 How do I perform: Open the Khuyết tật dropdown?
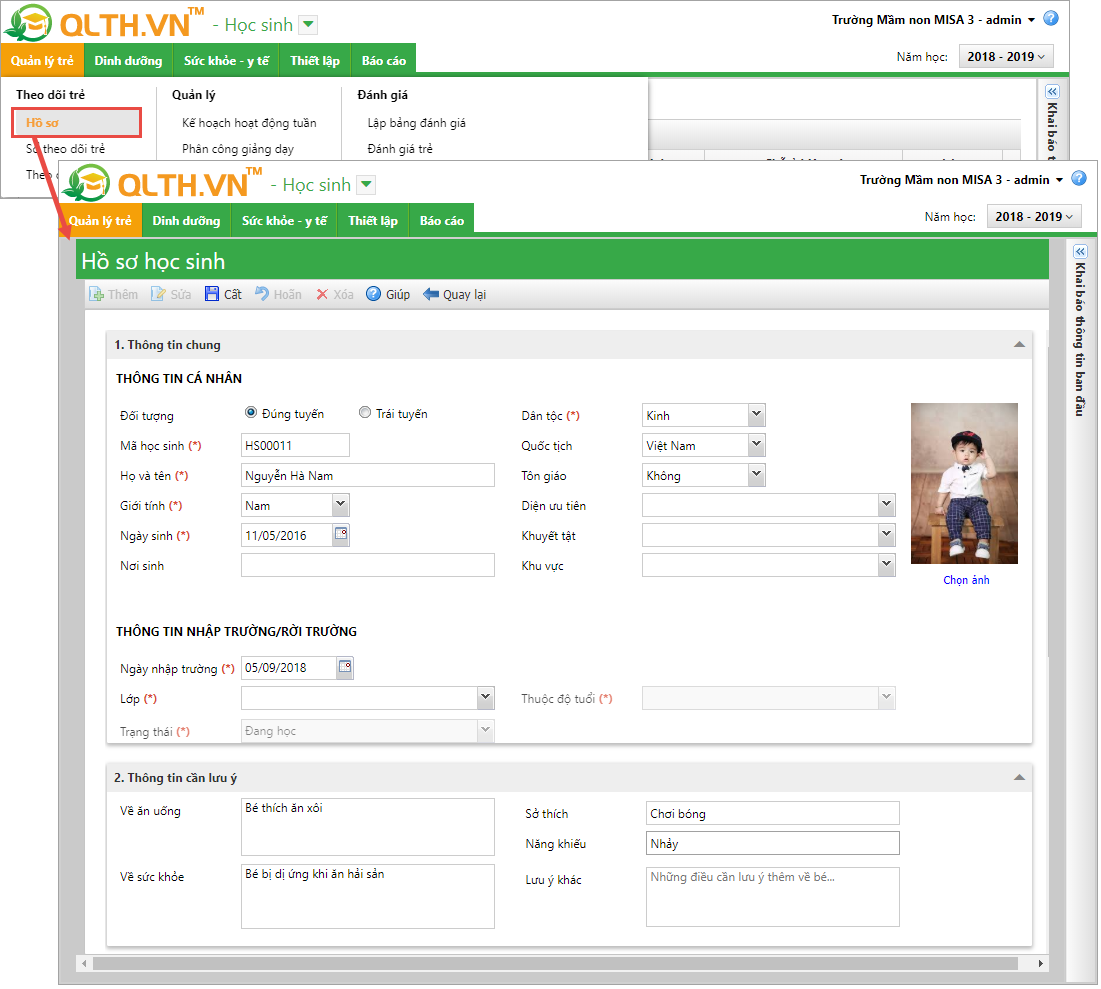pyautogui.click(x=887, y=535)
